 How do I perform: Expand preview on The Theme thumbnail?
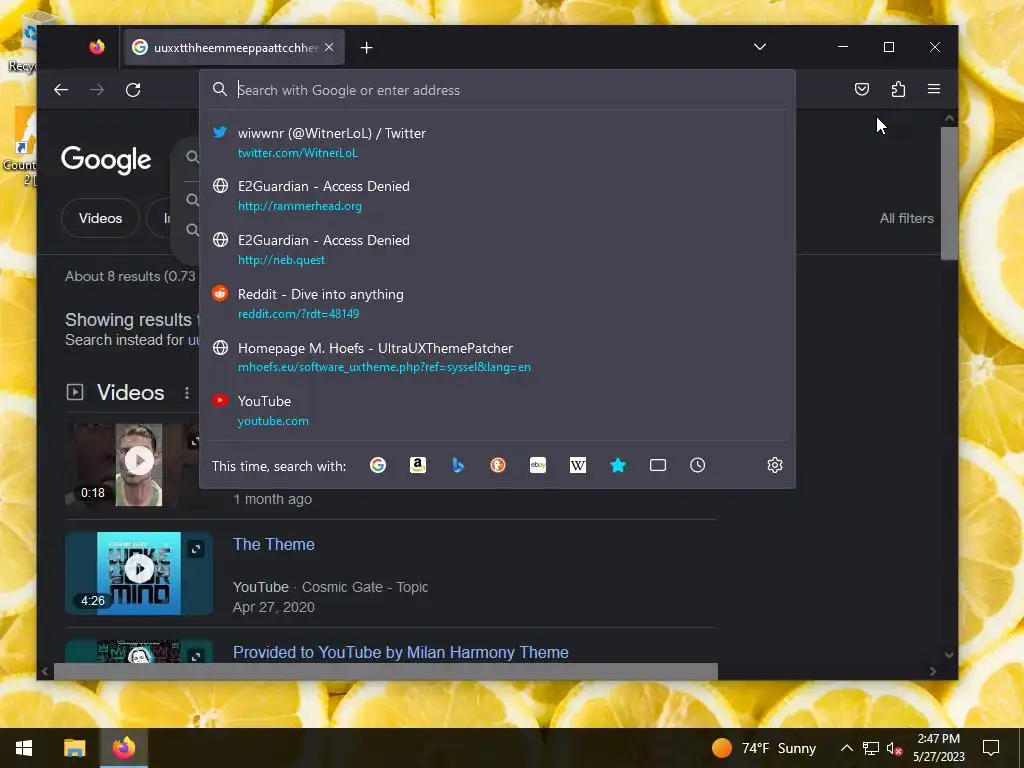[x=196, y=549]
